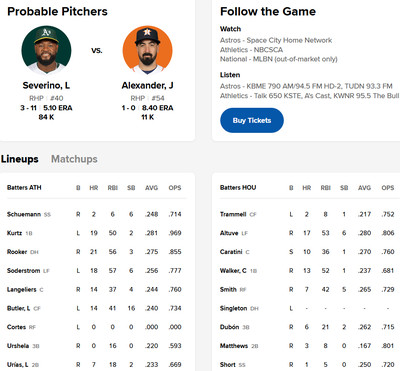This screenshot has width=400, height=371.
Task: Click Alexander's player headshot photo
Action: click(147, 50)
